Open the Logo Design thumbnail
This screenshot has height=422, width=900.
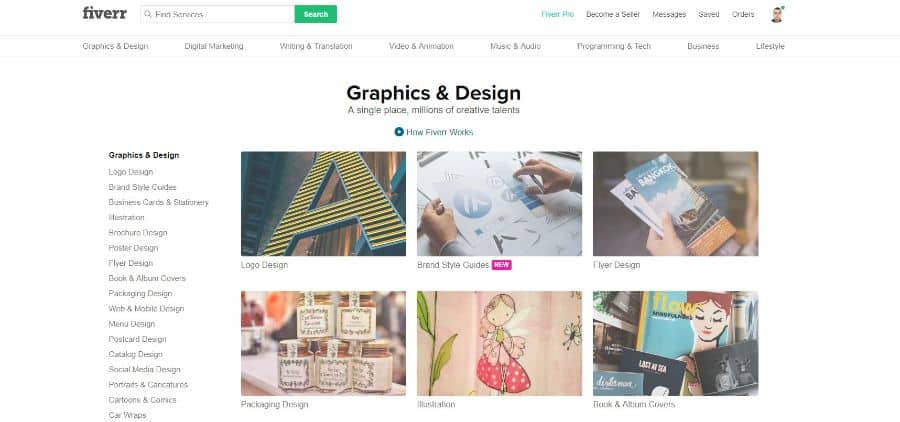(323, 204)
